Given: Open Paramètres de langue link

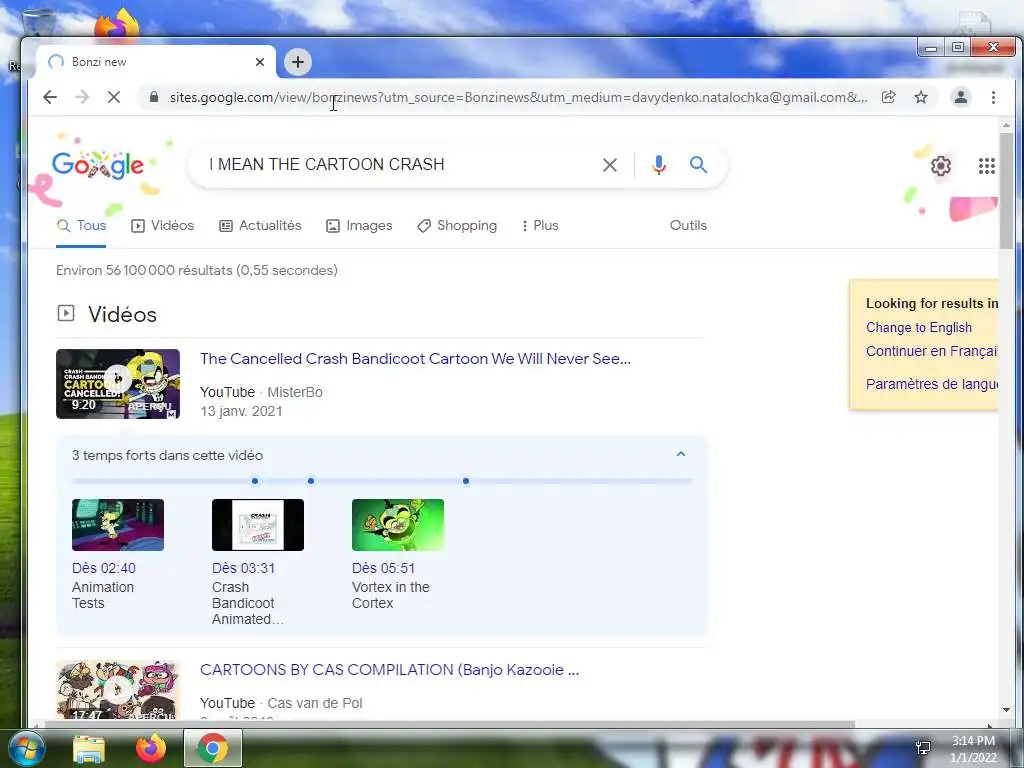Looking at the screenshot, I should [x=931, y=384].
